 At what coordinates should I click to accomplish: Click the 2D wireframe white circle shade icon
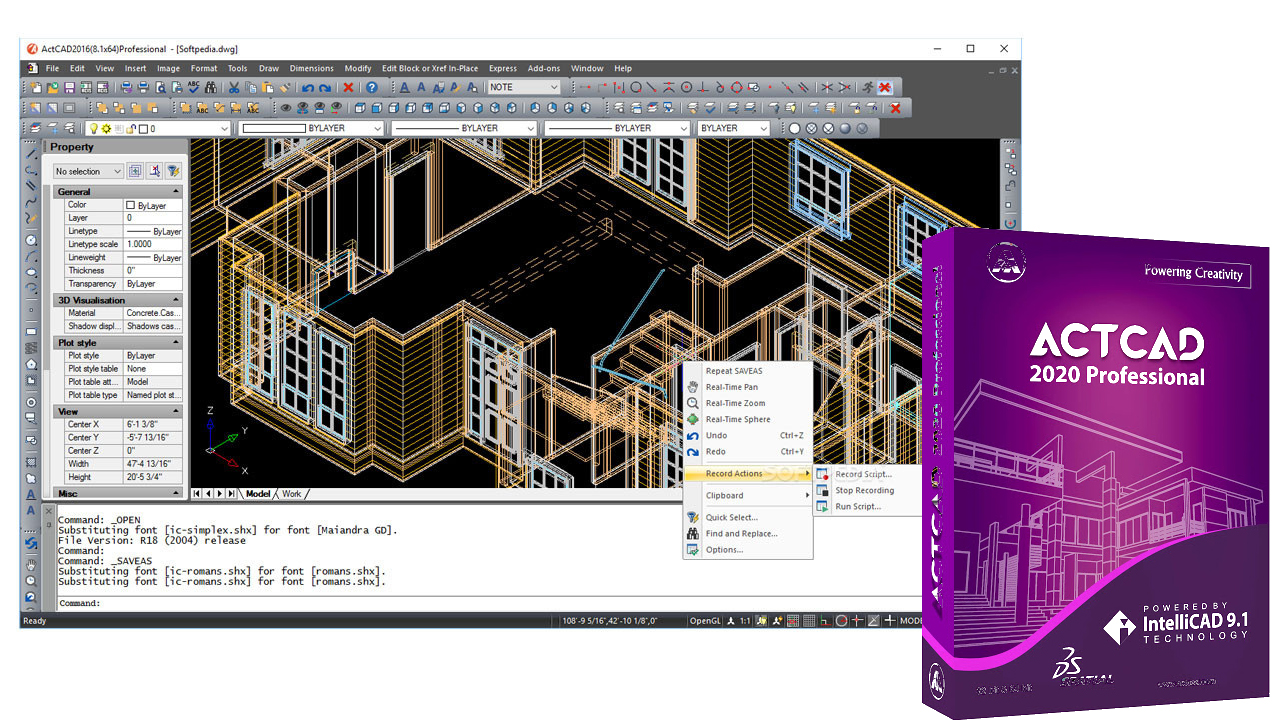point(794,128)
